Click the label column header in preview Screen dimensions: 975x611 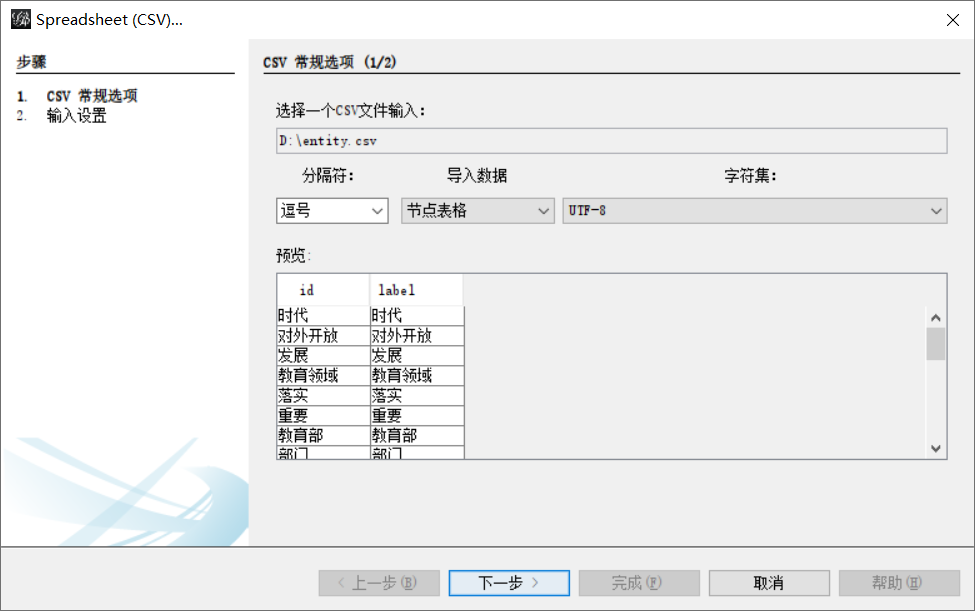417,290
